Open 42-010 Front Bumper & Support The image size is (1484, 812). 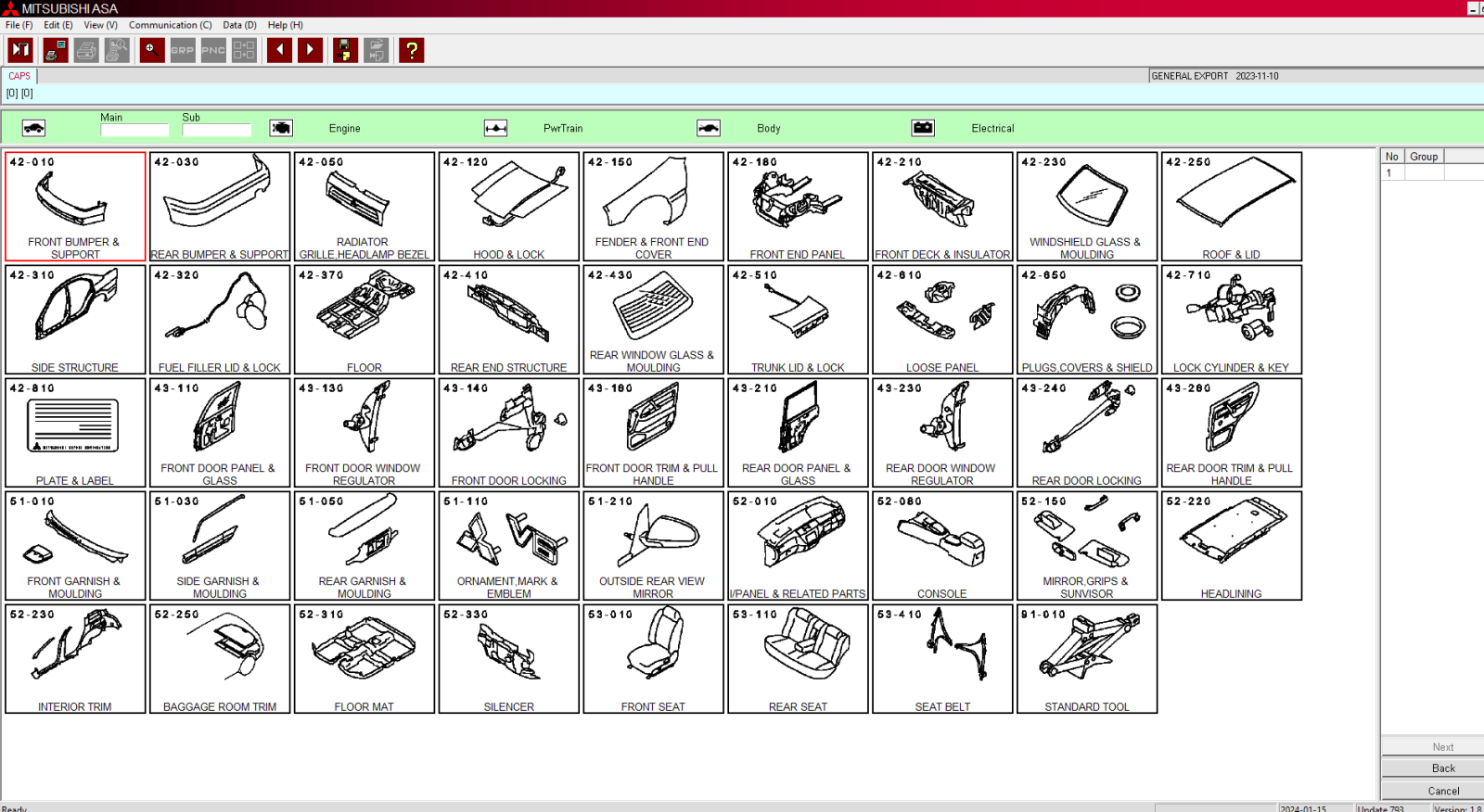tap(75, 207)
